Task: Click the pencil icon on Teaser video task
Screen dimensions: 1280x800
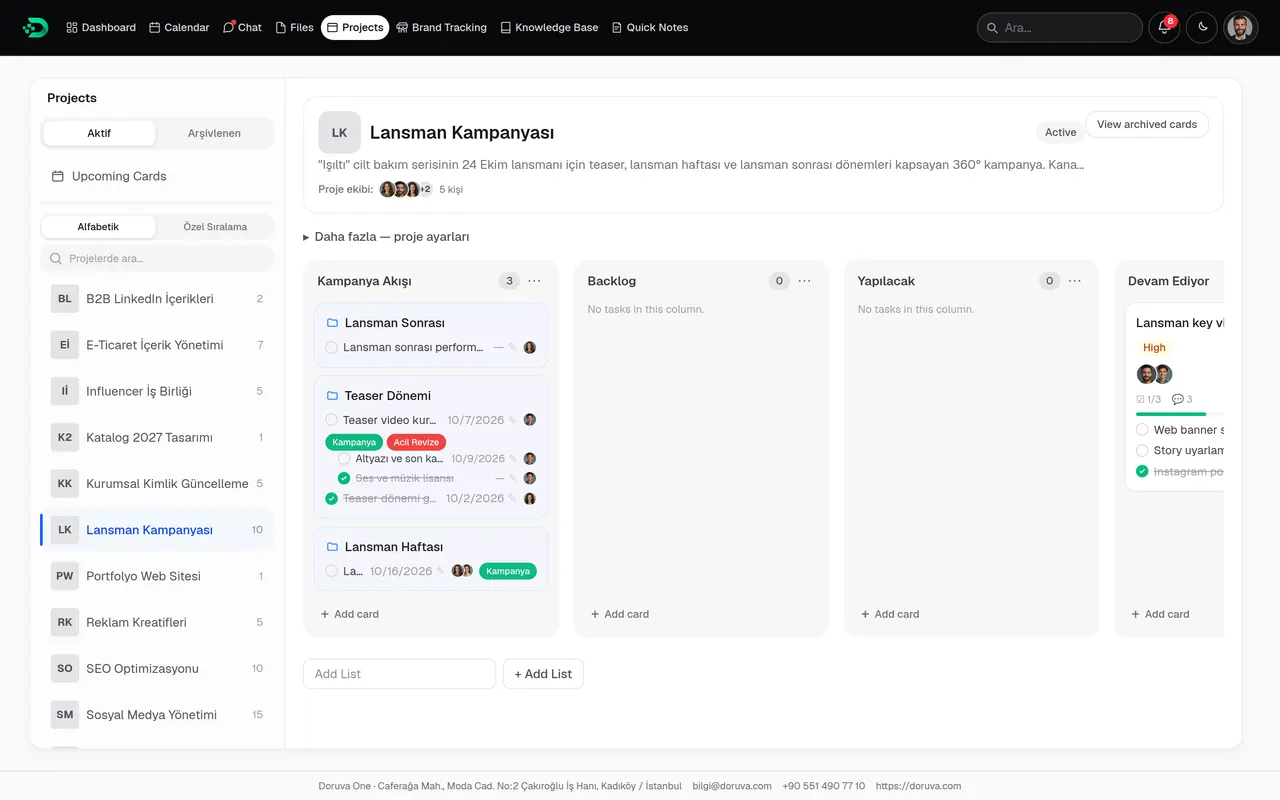Action: coord(513,420)
